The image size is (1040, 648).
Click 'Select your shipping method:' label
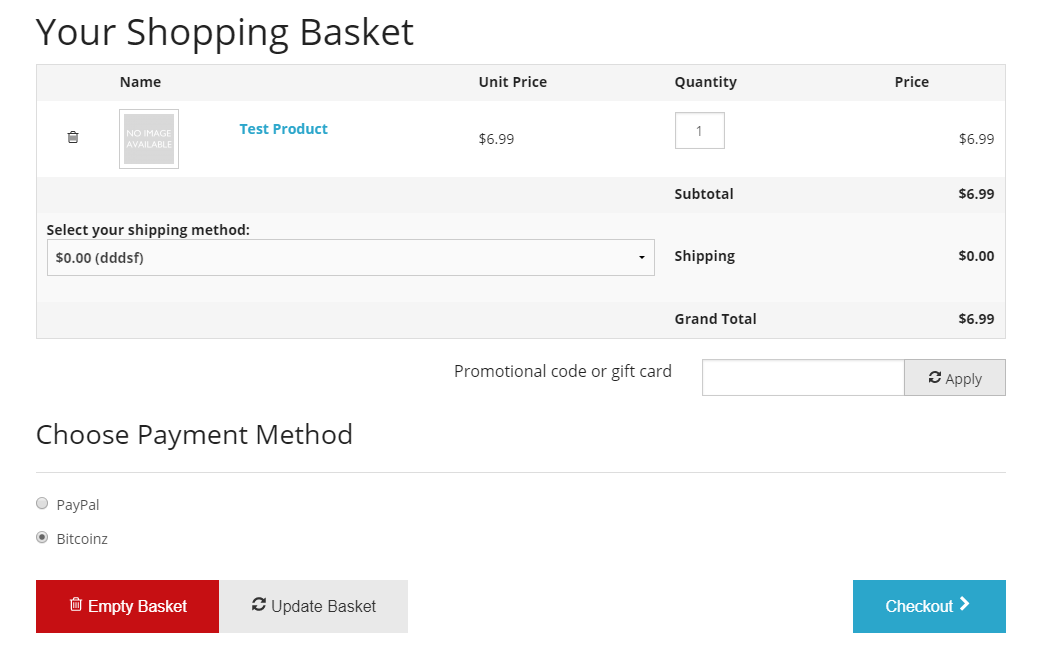coord(148,230)
